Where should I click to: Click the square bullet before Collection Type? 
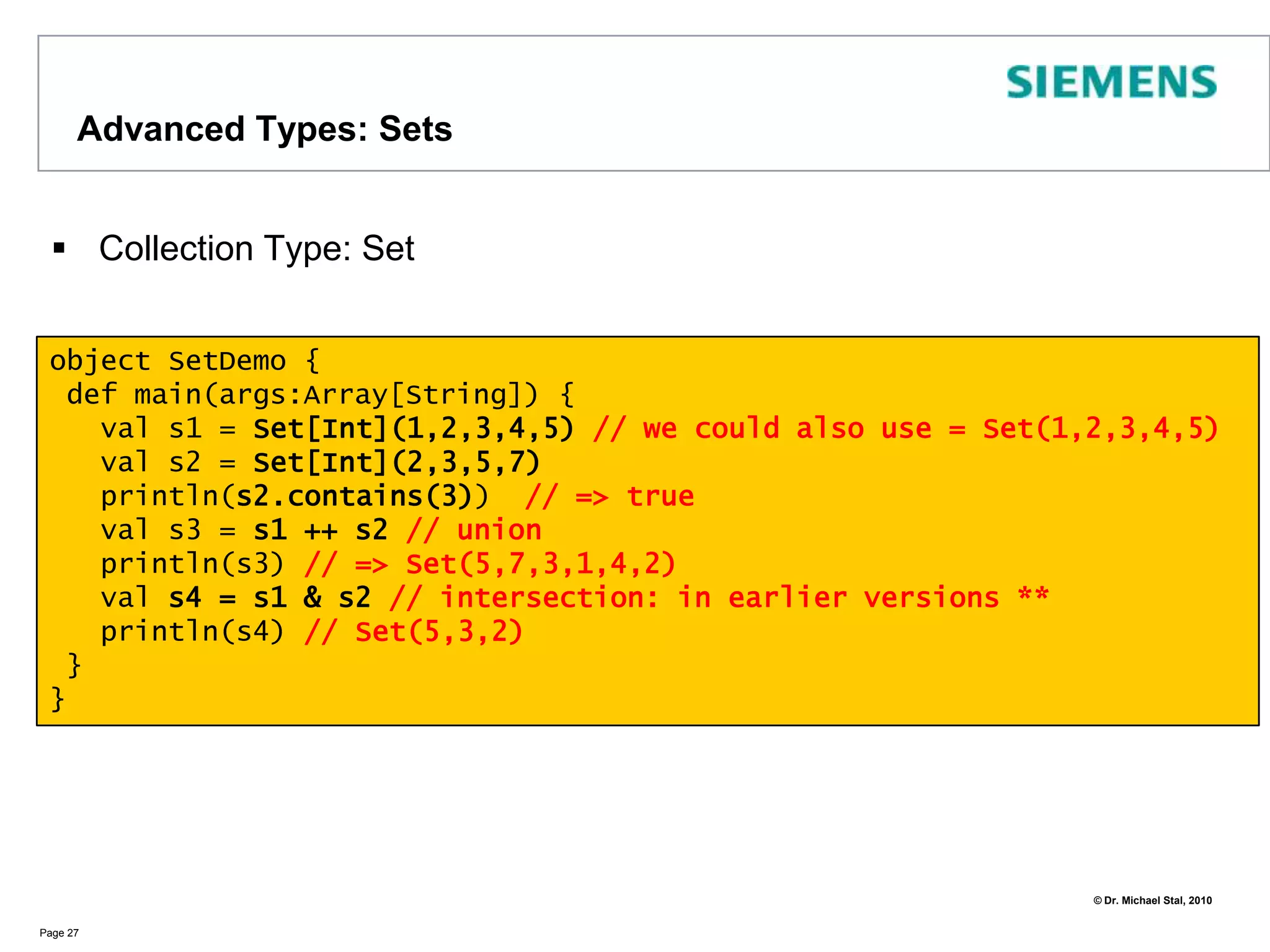click(60, 249)
